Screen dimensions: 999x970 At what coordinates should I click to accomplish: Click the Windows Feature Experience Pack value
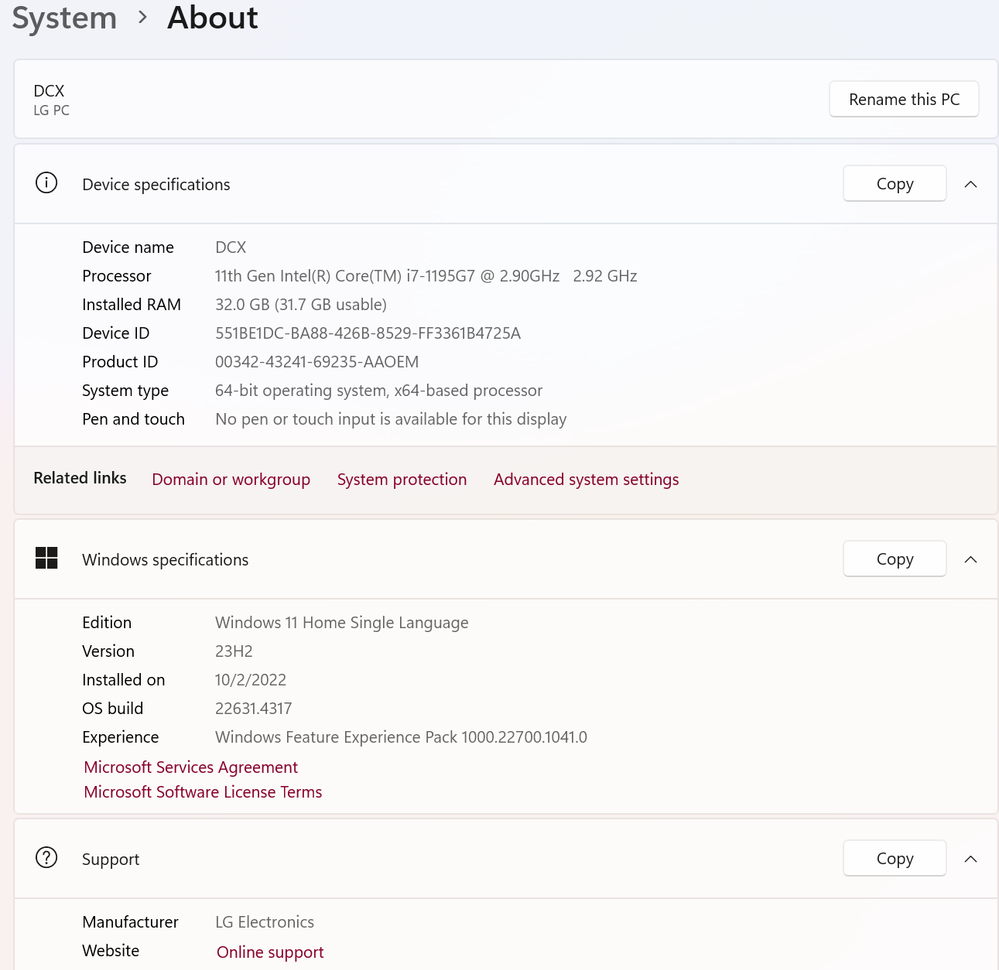[x=401, y=737]
